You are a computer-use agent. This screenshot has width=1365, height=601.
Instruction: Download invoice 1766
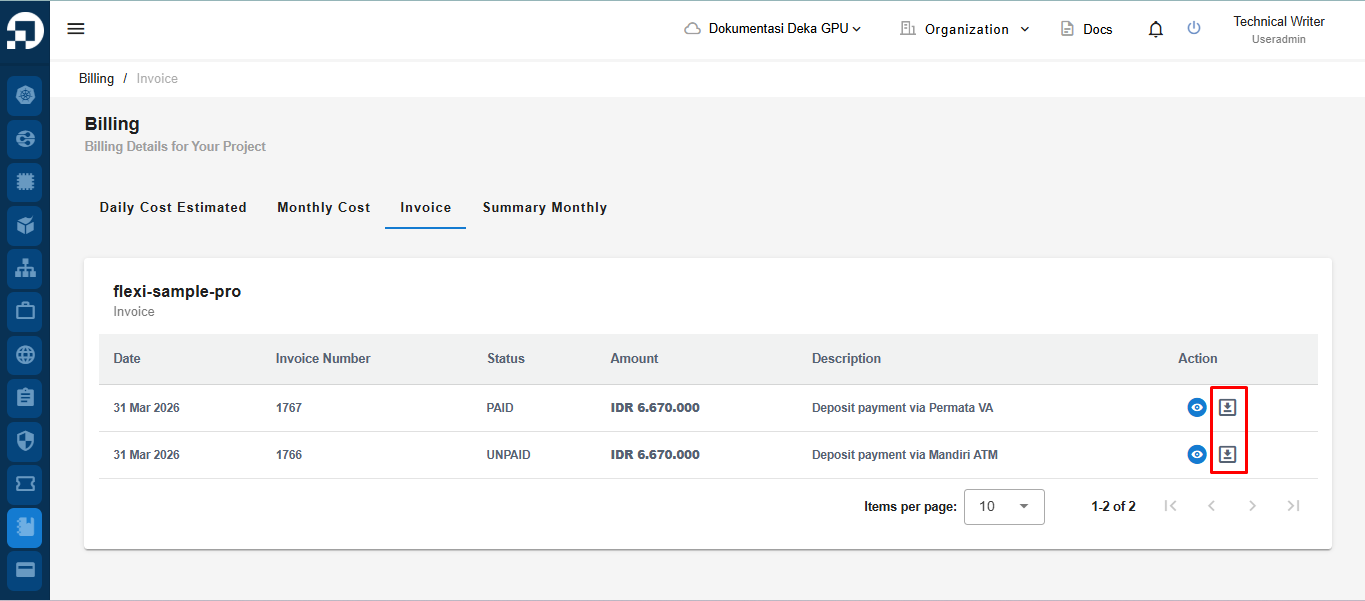coord(1228,454)
